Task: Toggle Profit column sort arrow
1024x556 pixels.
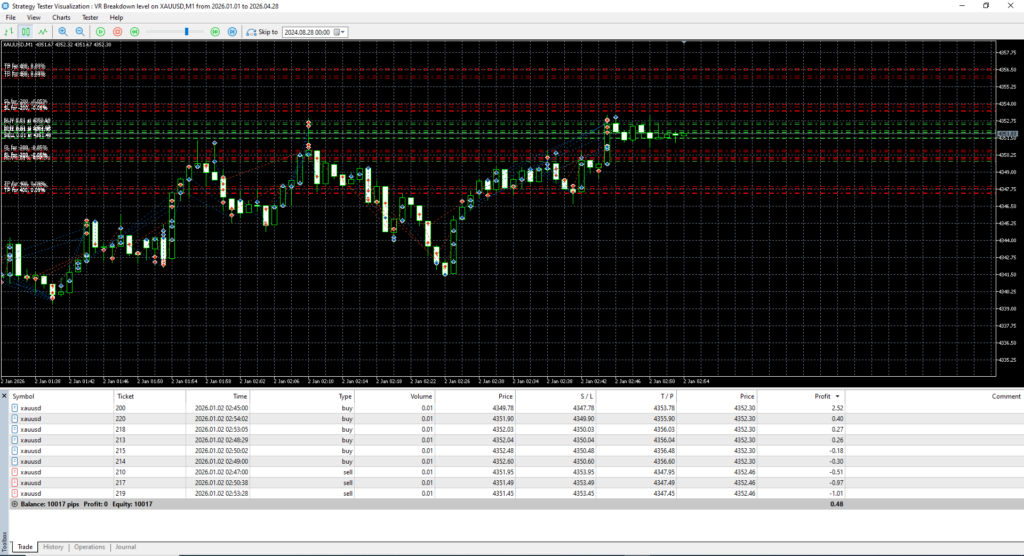Action: point(838,397)
